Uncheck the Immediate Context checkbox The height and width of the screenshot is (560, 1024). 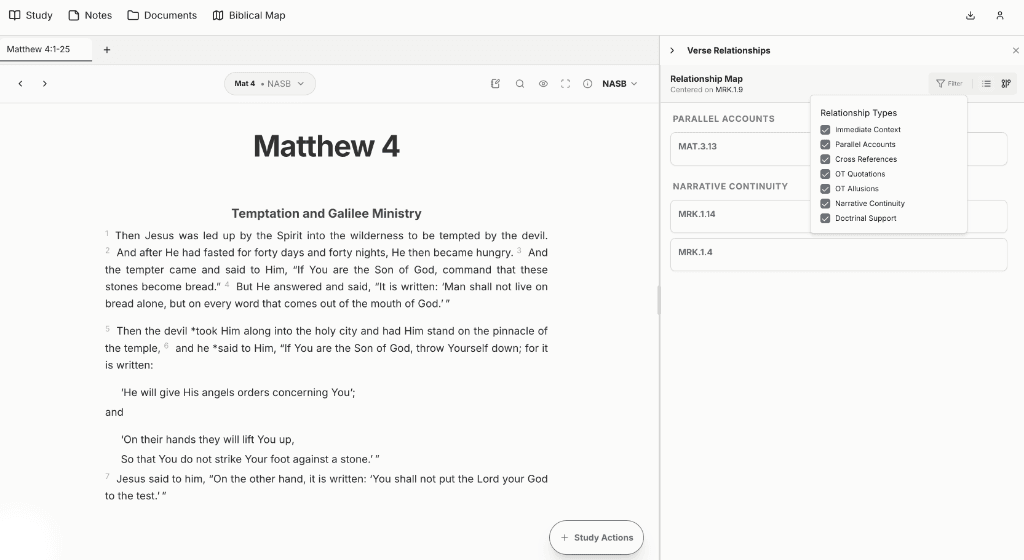coord(825,130)
